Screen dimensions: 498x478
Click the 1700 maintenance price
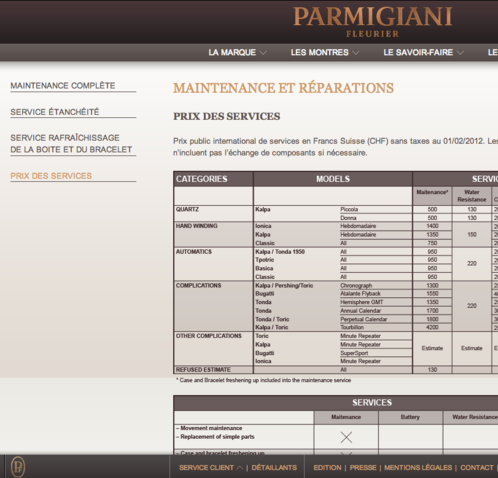coord(432,311)
